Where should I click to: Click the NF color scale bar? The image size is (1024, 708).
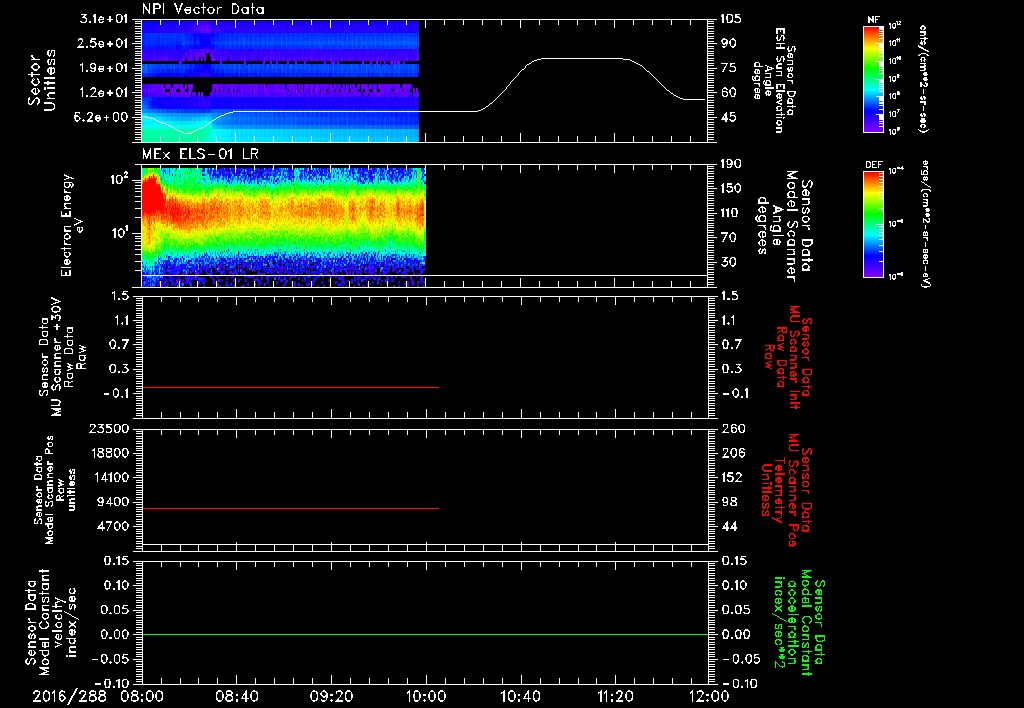coord(874,78)
